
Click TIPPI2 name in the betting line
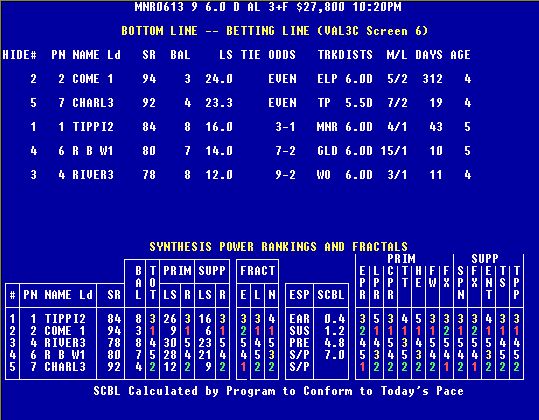[x=93, y=127]
